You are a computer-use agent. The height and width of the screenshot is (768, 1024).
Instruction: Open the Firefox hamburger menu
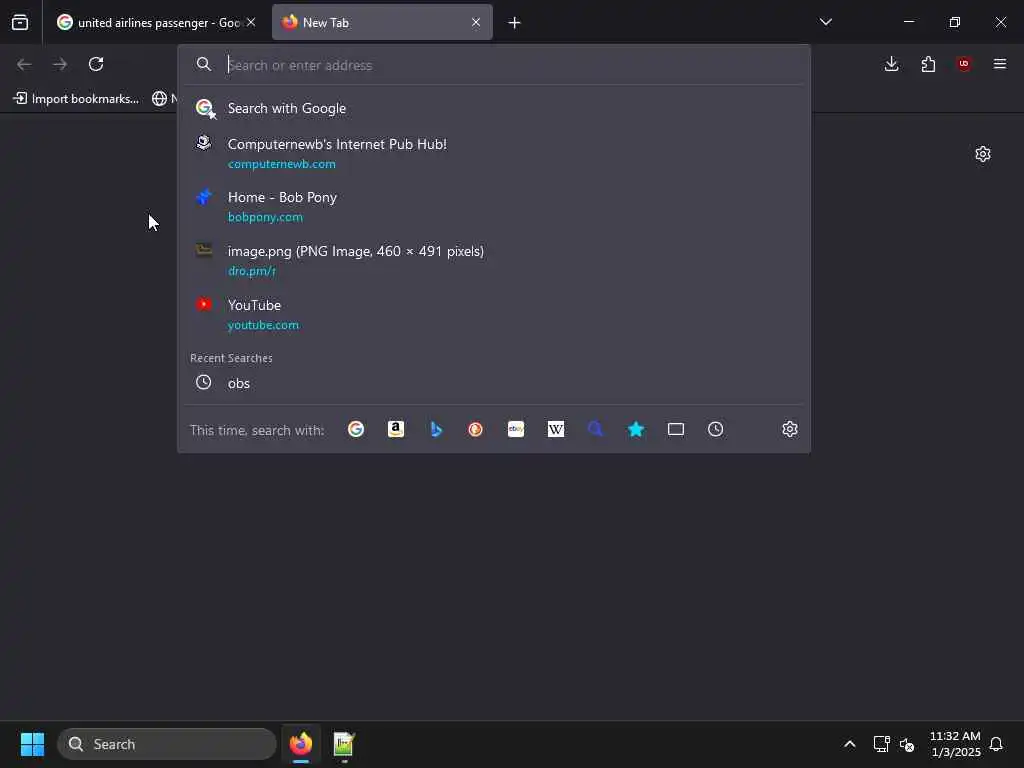click(x=1000, y=64)
